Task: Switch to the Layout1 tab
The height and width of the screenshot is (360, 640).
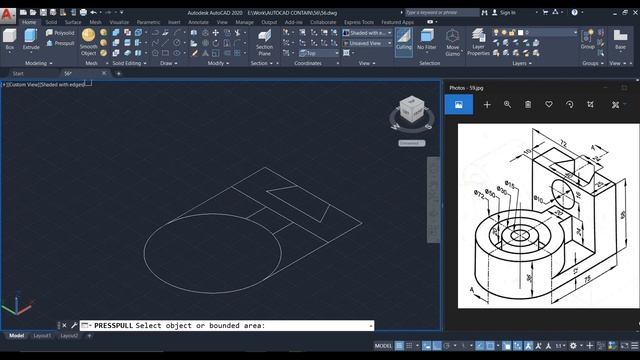Action: [x=42, y=336]
